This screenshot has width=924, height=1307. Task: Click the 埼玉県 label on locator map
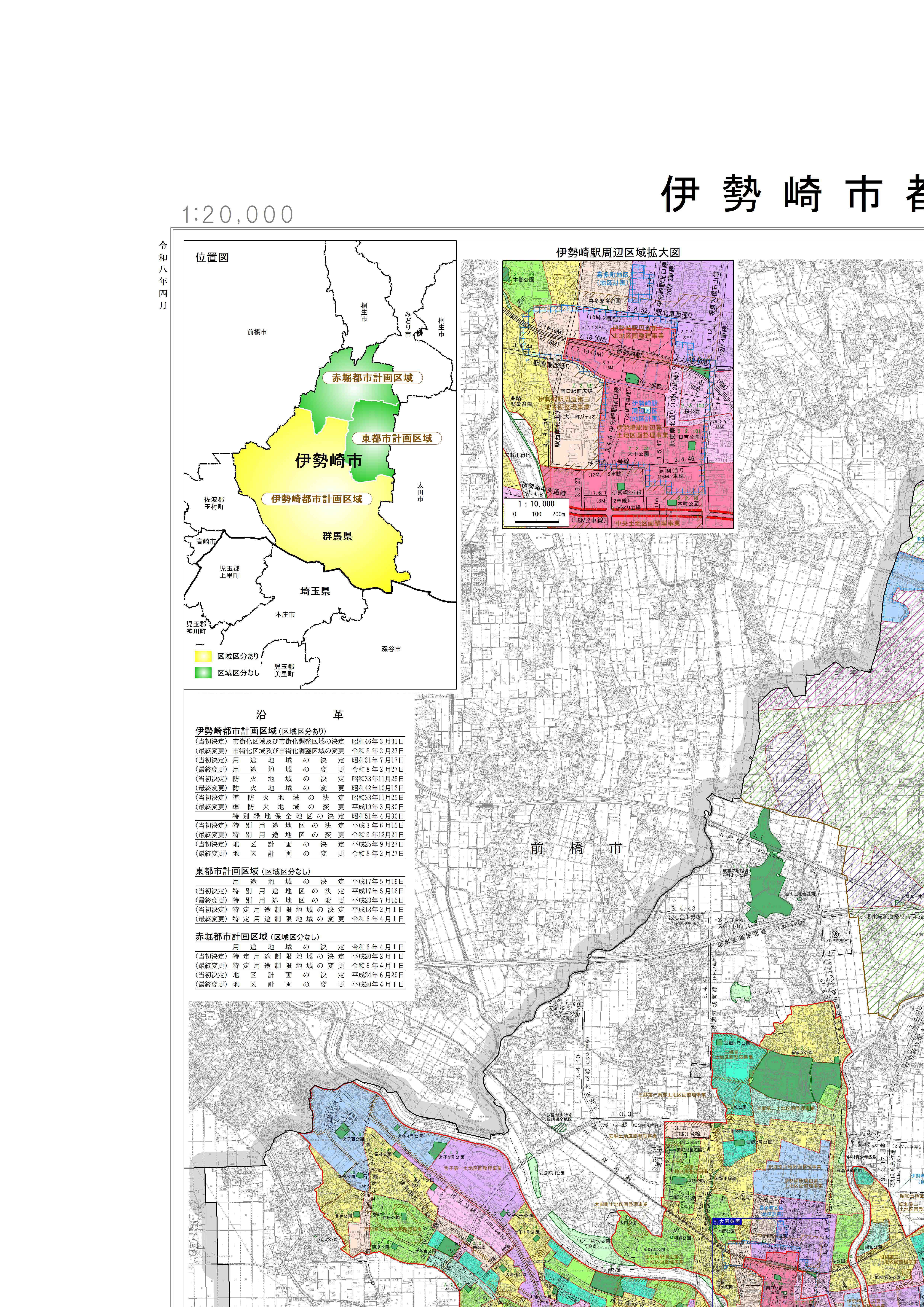(x=315, y=591)
